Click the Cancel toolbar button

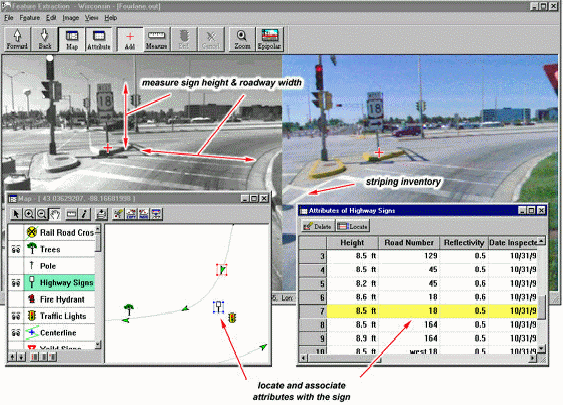211,39
